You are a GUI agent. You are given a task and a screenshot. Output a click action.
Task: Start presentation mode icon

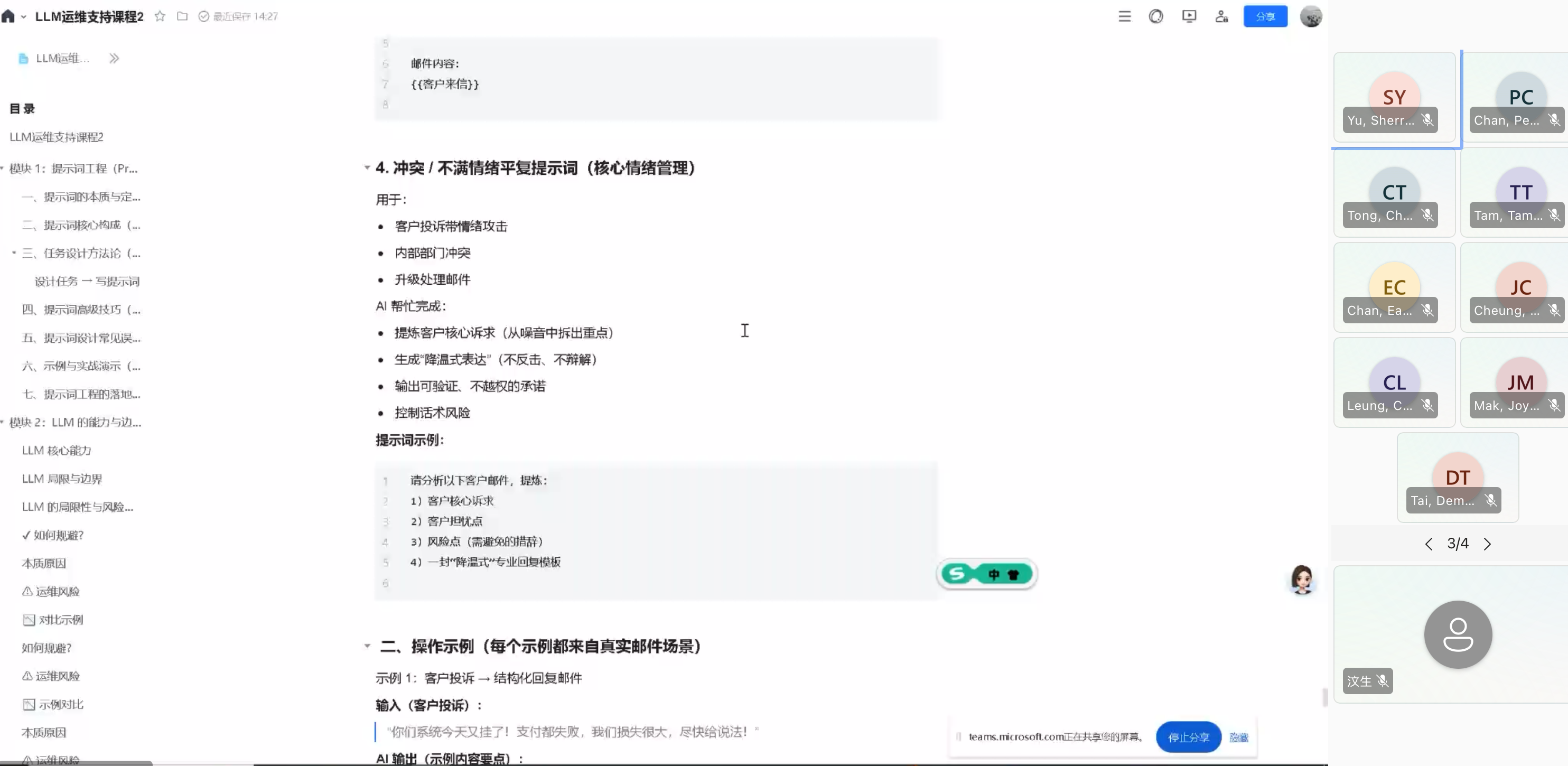pos(1189,16)
